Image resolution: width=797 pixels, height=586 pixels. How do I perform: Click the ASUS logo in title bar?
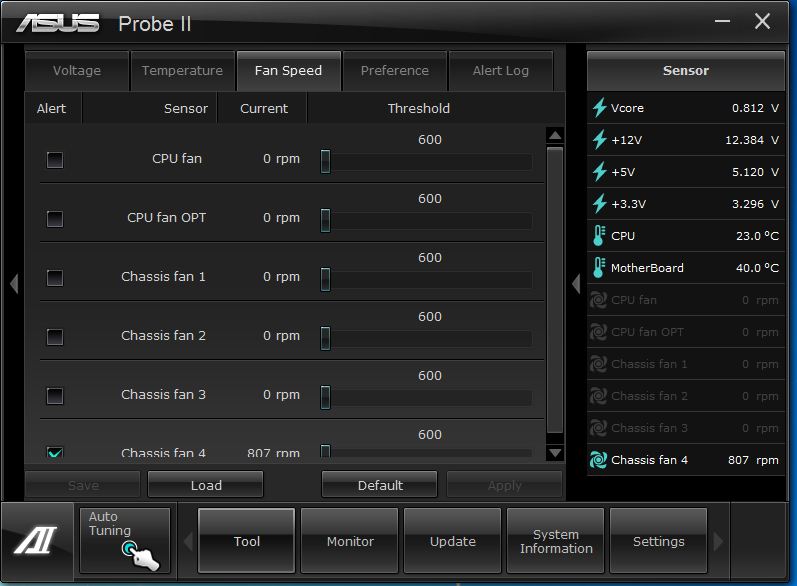[57, 23]
